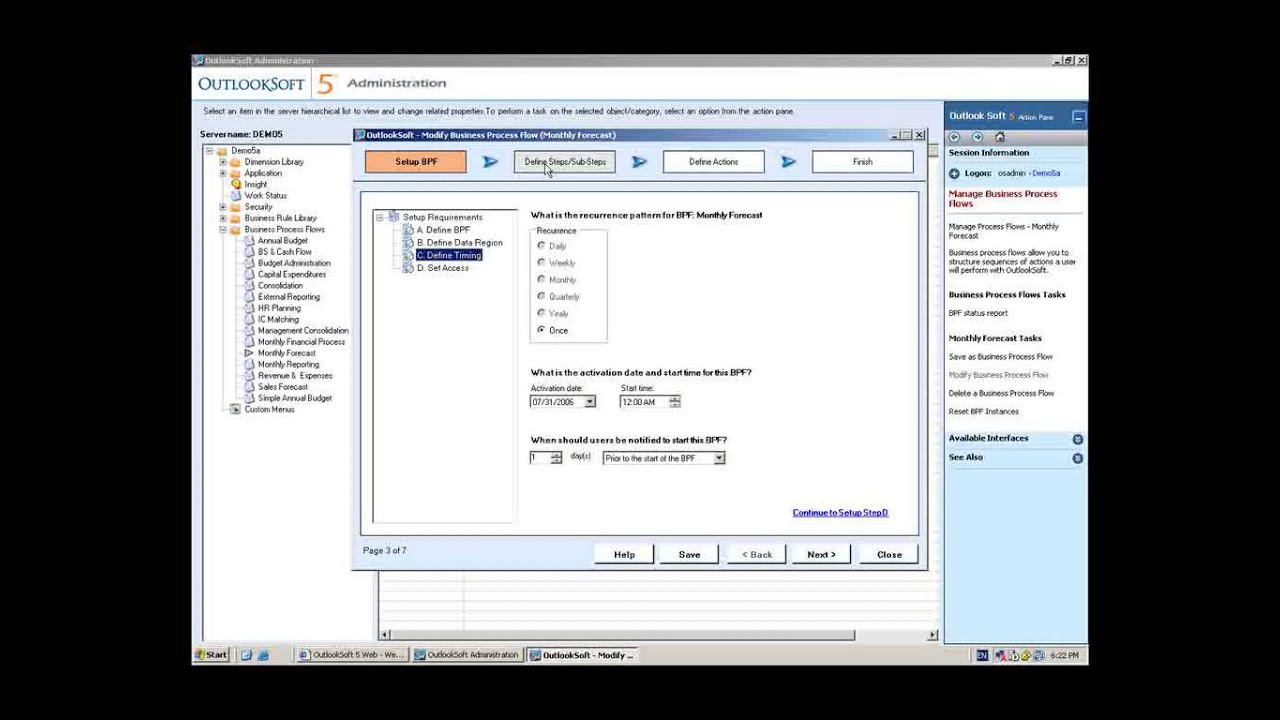The width and height of the screenshot is (1280, 720).
Task: Click the BPF status report link
Action: tap(978, 314)
